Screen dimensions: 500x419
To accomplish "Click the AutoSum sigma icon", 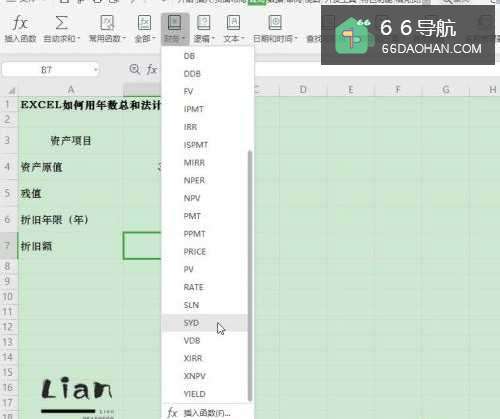I will [x=61, y=23].
